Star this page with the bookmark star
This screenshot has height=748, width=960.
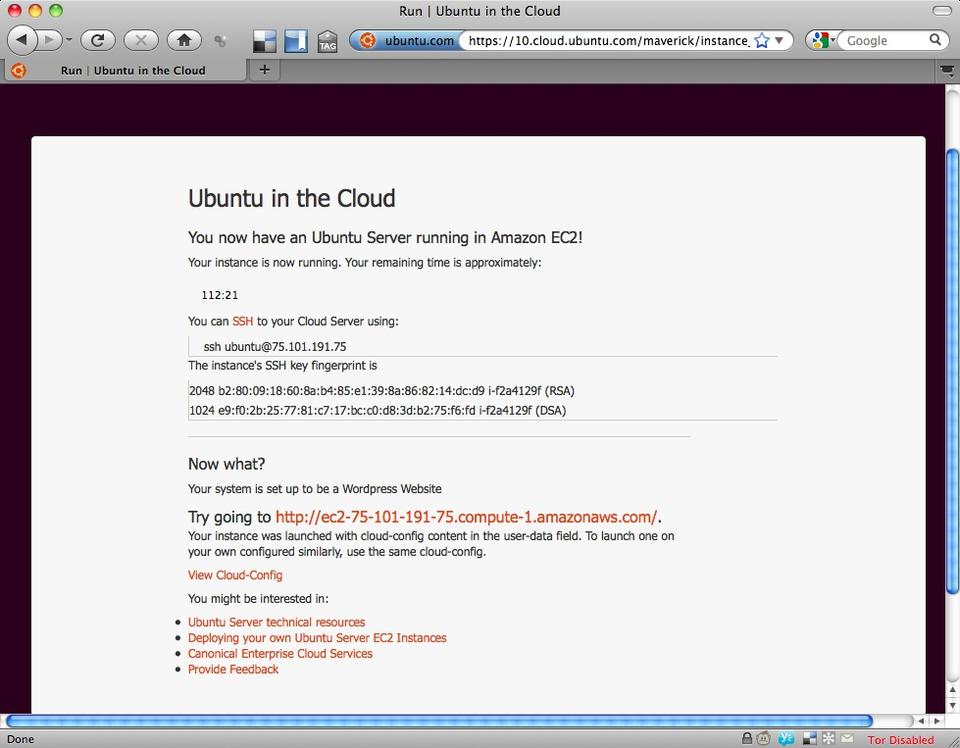(762, 41)
